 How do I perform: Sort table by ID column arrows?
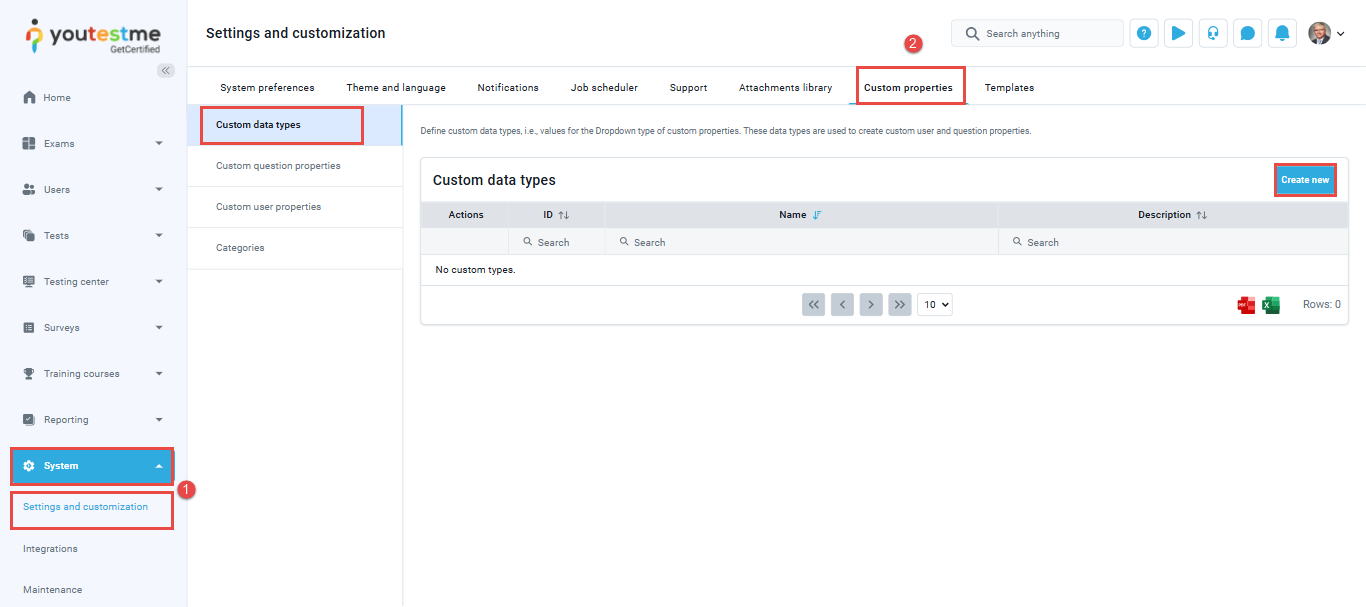coord(563,215)
